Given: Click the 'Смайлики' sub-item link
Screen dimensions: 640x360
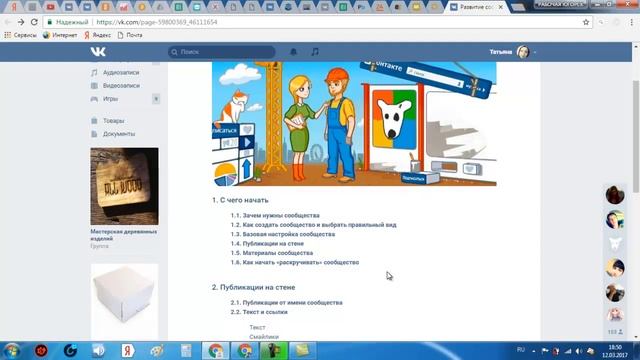Looking at the screenshot, I should pos(264,337).
